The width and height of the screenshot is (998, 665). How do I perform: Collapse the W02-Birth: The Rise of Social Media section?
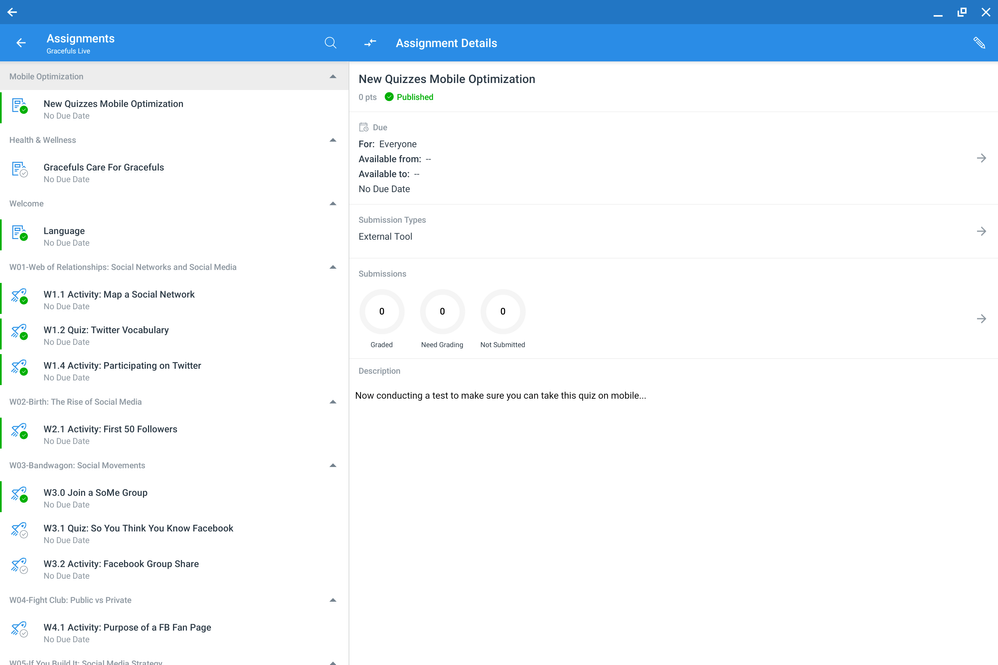[333, 402]
